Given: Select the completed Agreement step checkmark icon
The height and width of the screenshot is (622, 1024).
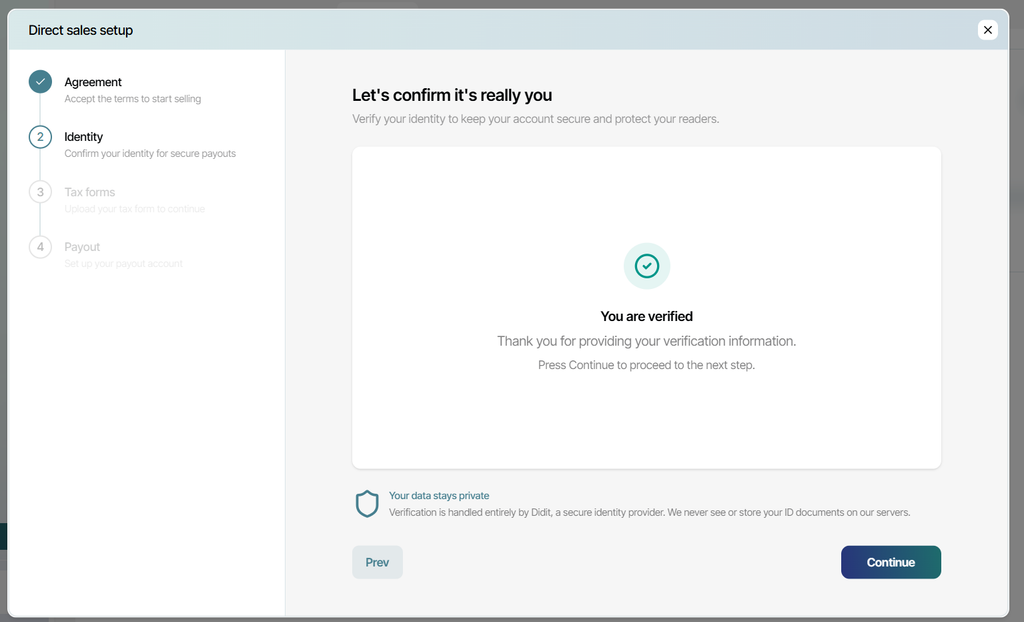Looking at the screenshot, I should [x=40, y=82].
